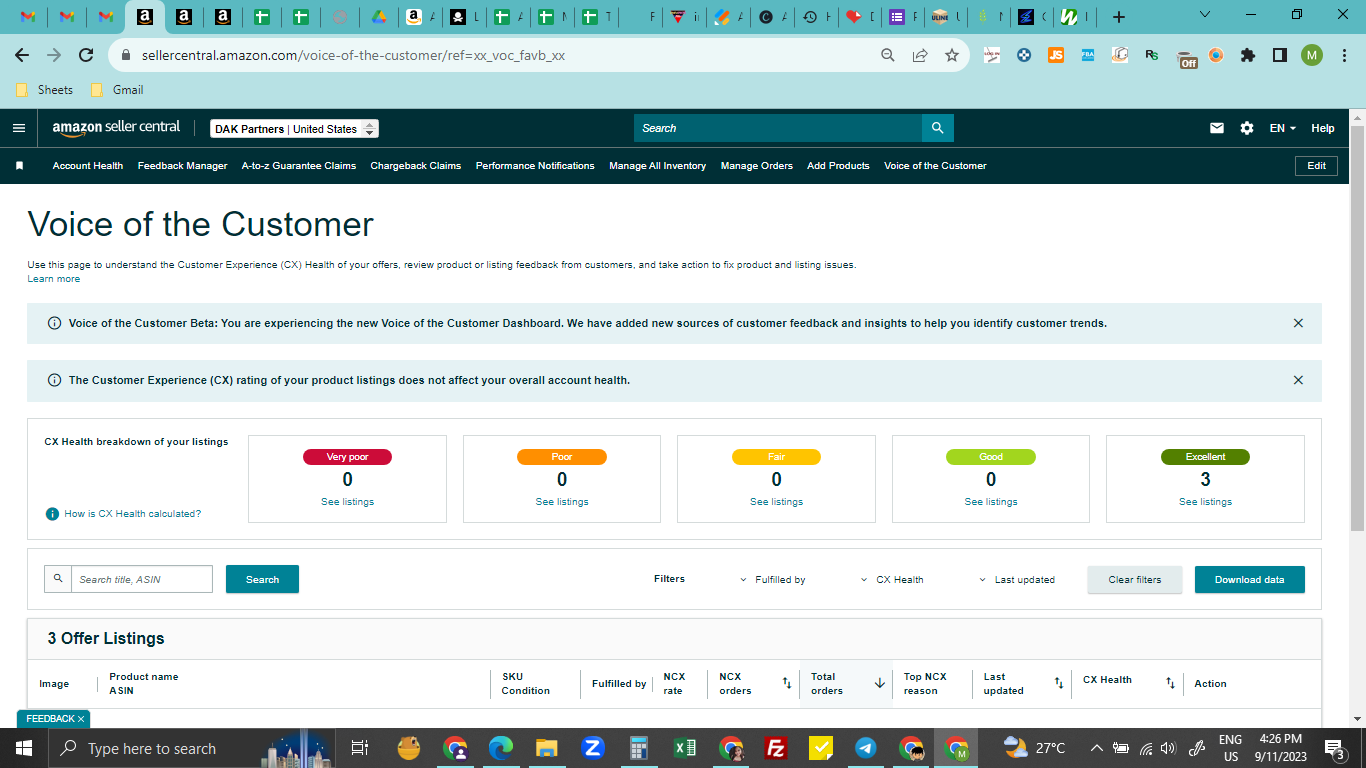Click the info icon beside CX Health calculated
The image size is (1366, 768).
click(52, 514)
